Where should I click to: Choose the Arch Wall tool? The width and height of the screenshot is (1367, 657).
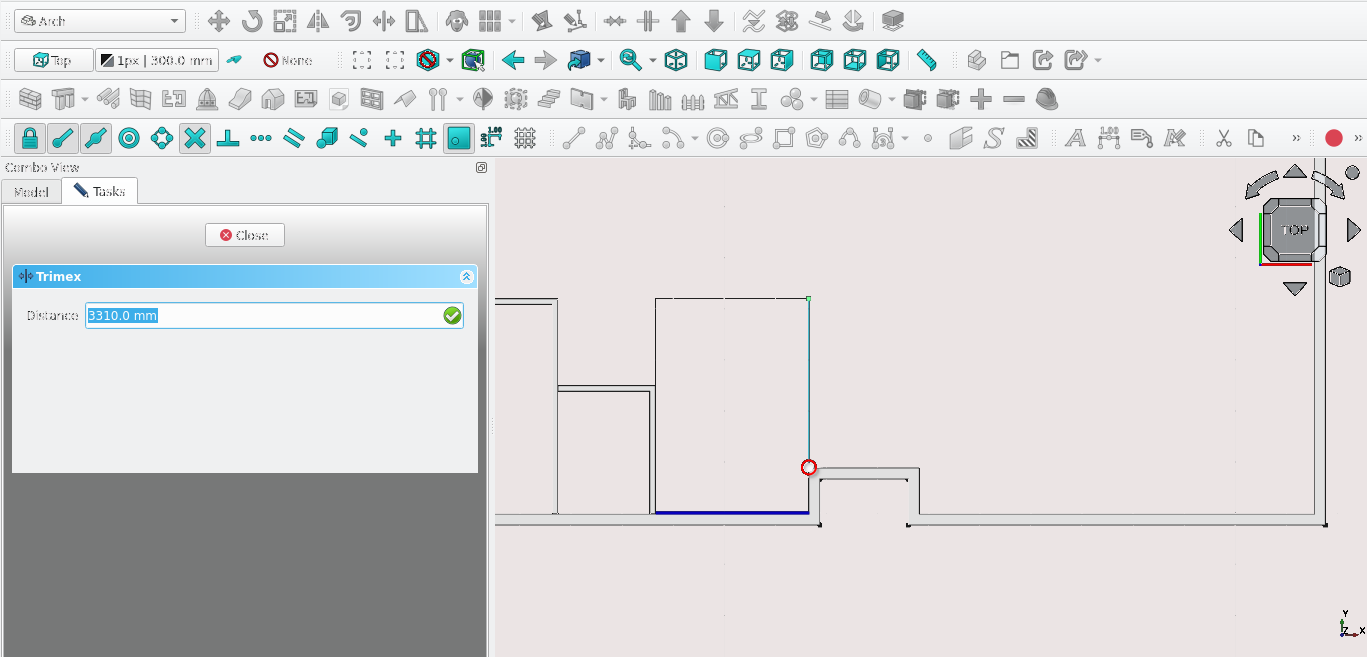(30, 100)
